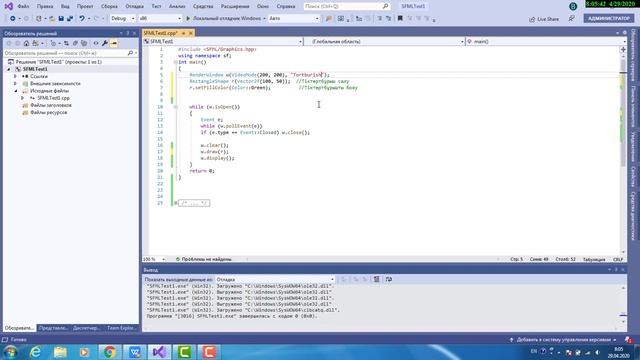Click the Undo arrow icon

82,18
